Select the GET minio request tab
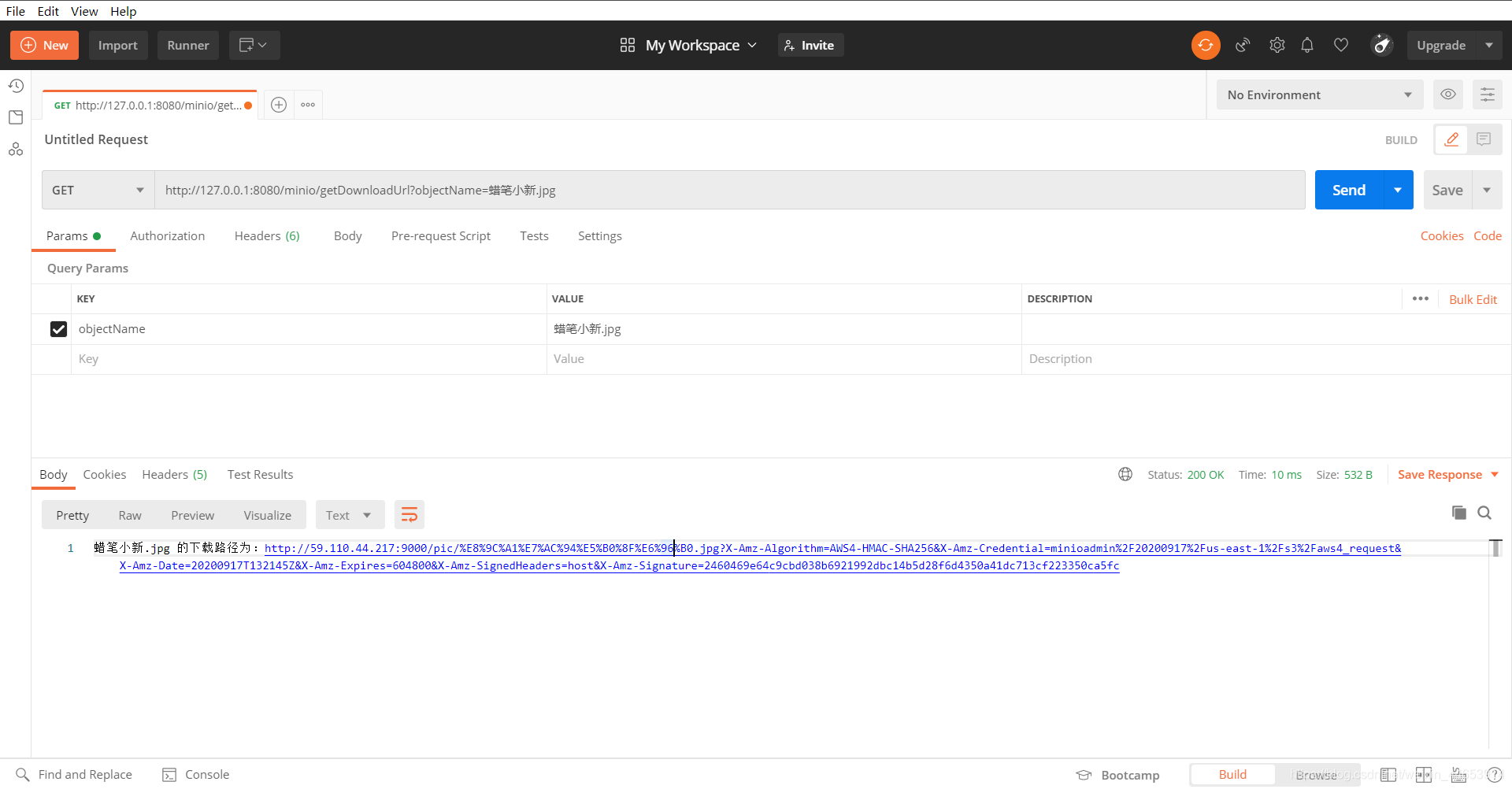Screen dimensions: 1512x789 coord(150,106)
